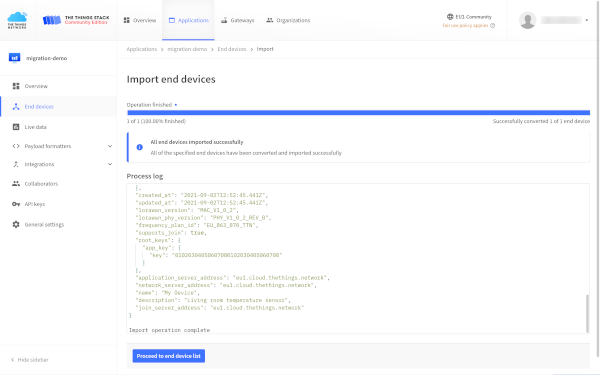
Task: Click All end devices imported successfully heading
Action: click(197, 142)
